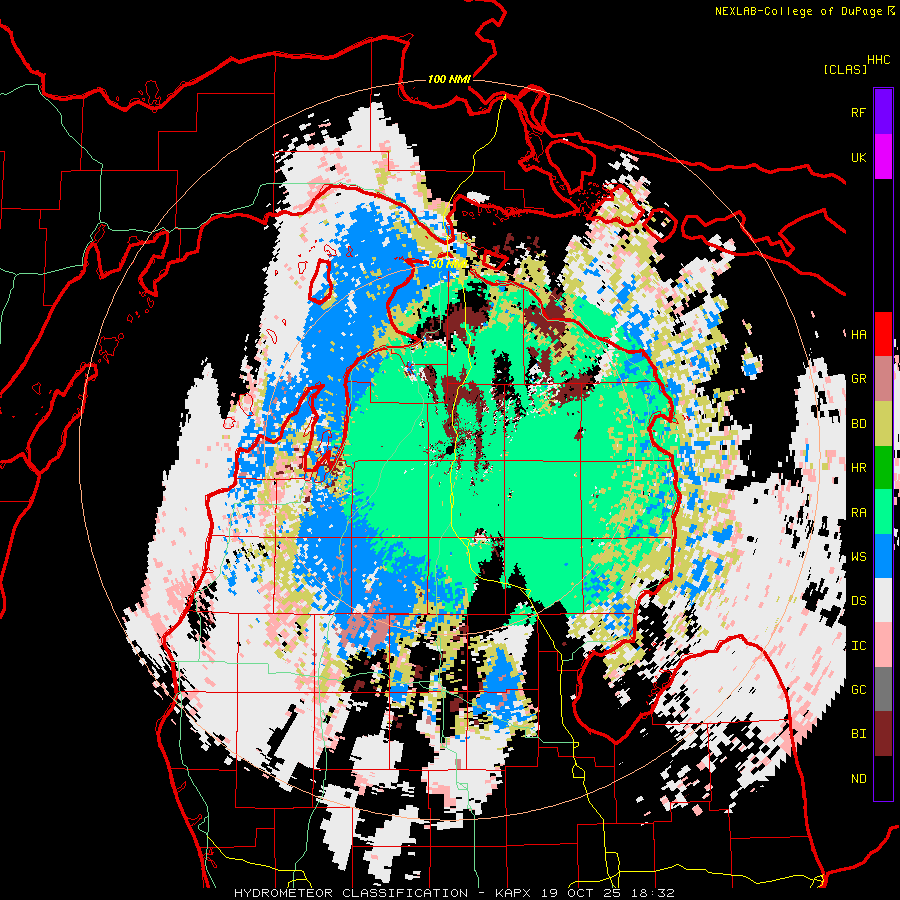Click the ND legend label

click(x=858, y=779)
